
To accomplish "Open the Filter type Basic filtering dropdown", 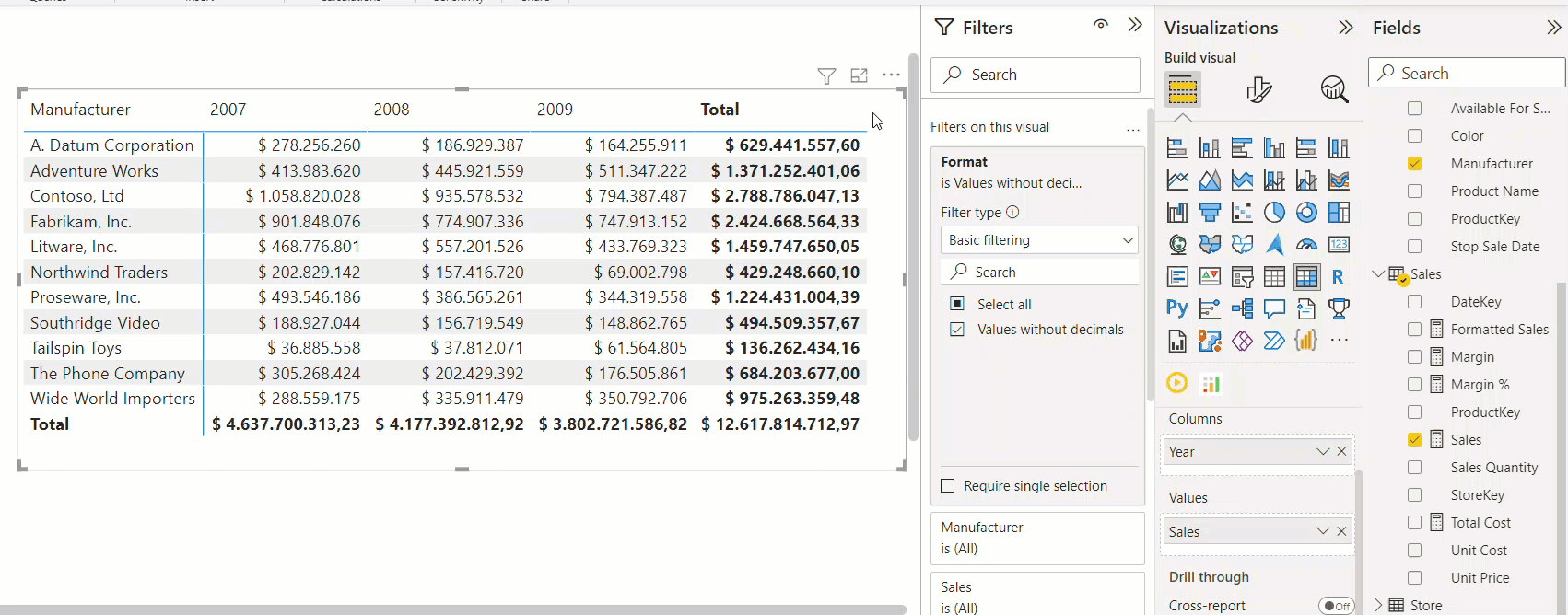I will pos(1039,240).
